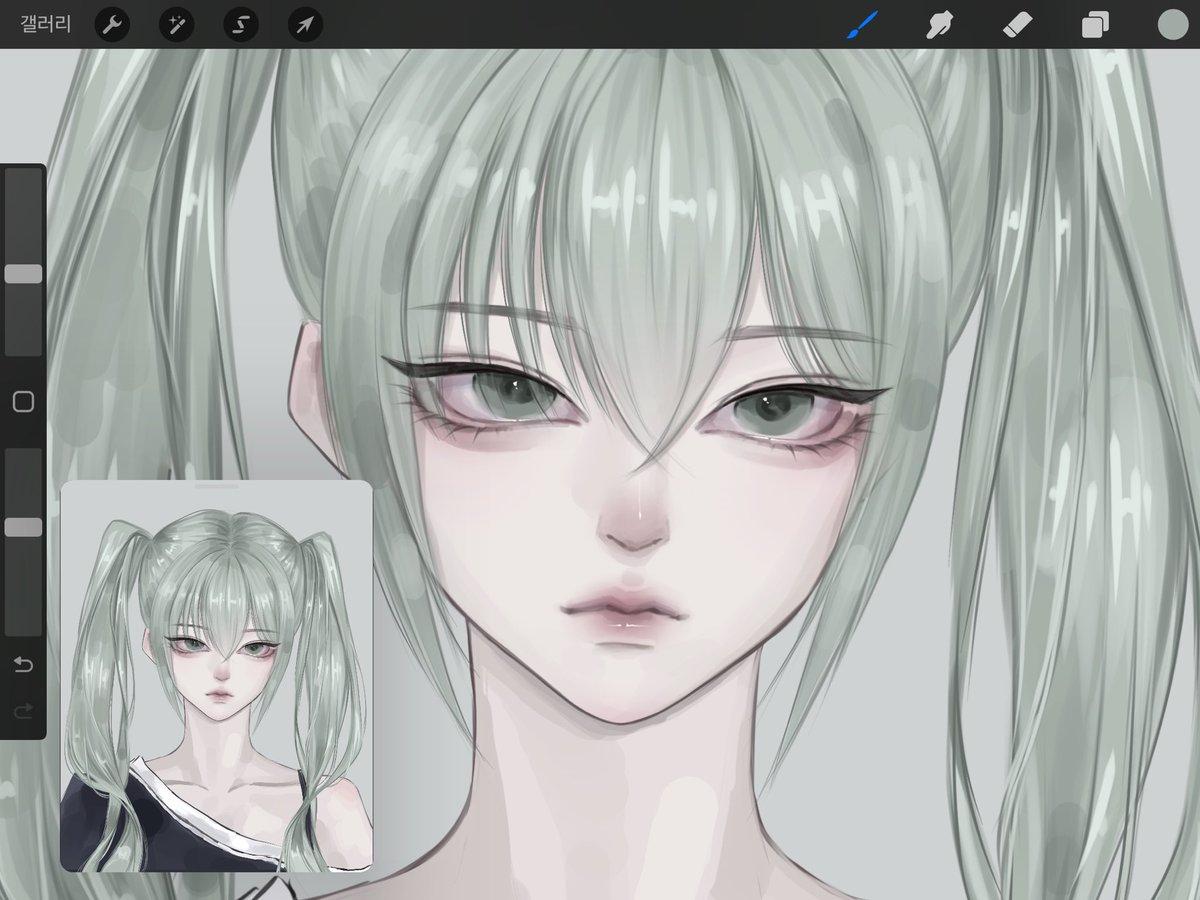
Task: Adjust the brush size slider handle
Action: (23, 274)
